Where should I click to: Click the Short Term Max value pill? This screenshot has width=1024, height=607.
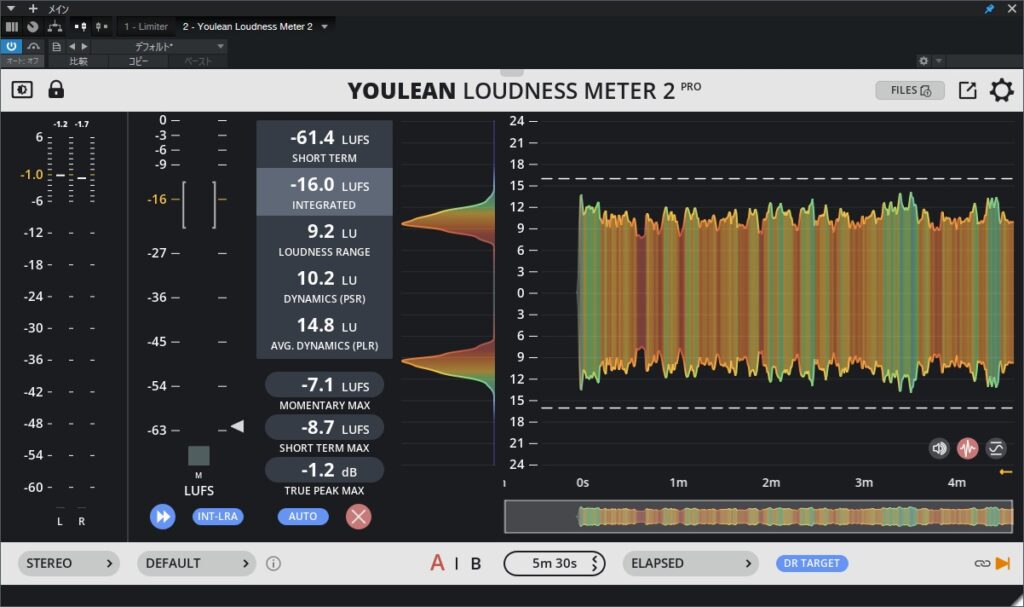(325, 428)
